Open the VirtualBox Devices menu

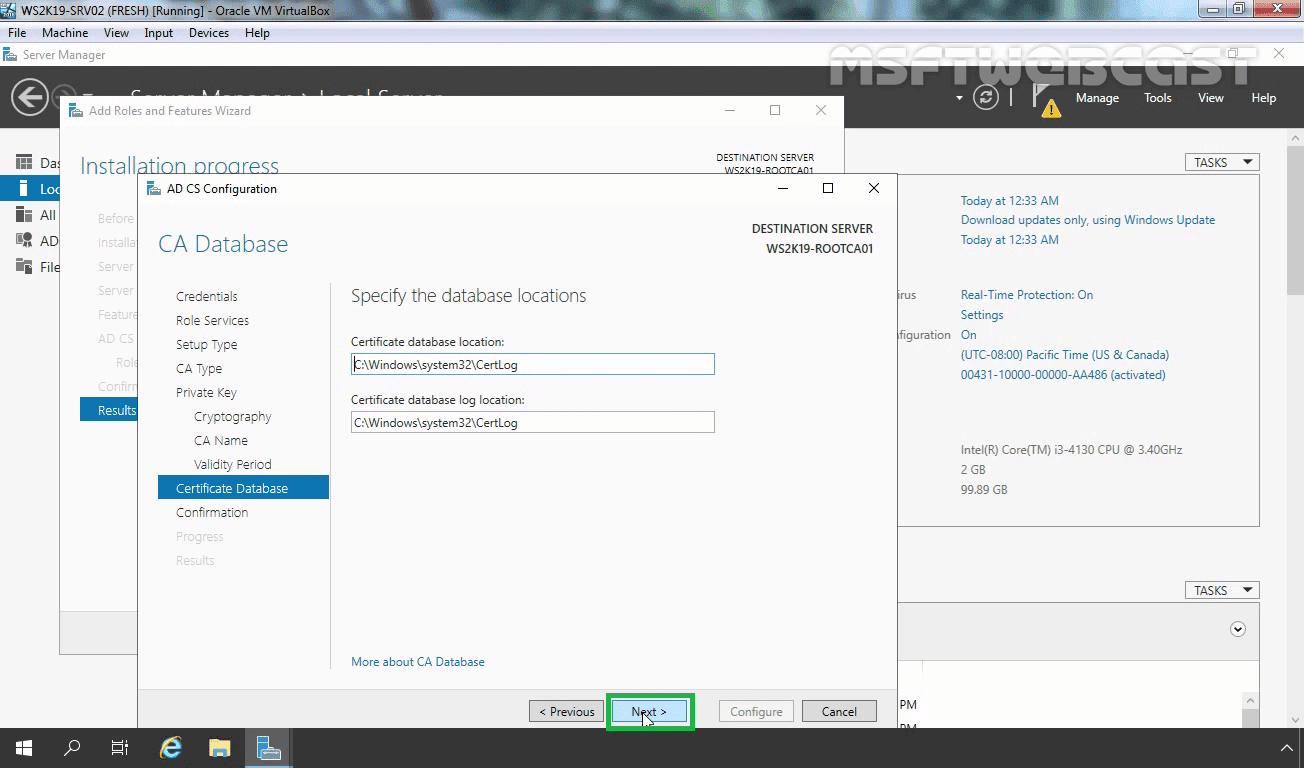[x=208, y=33]
